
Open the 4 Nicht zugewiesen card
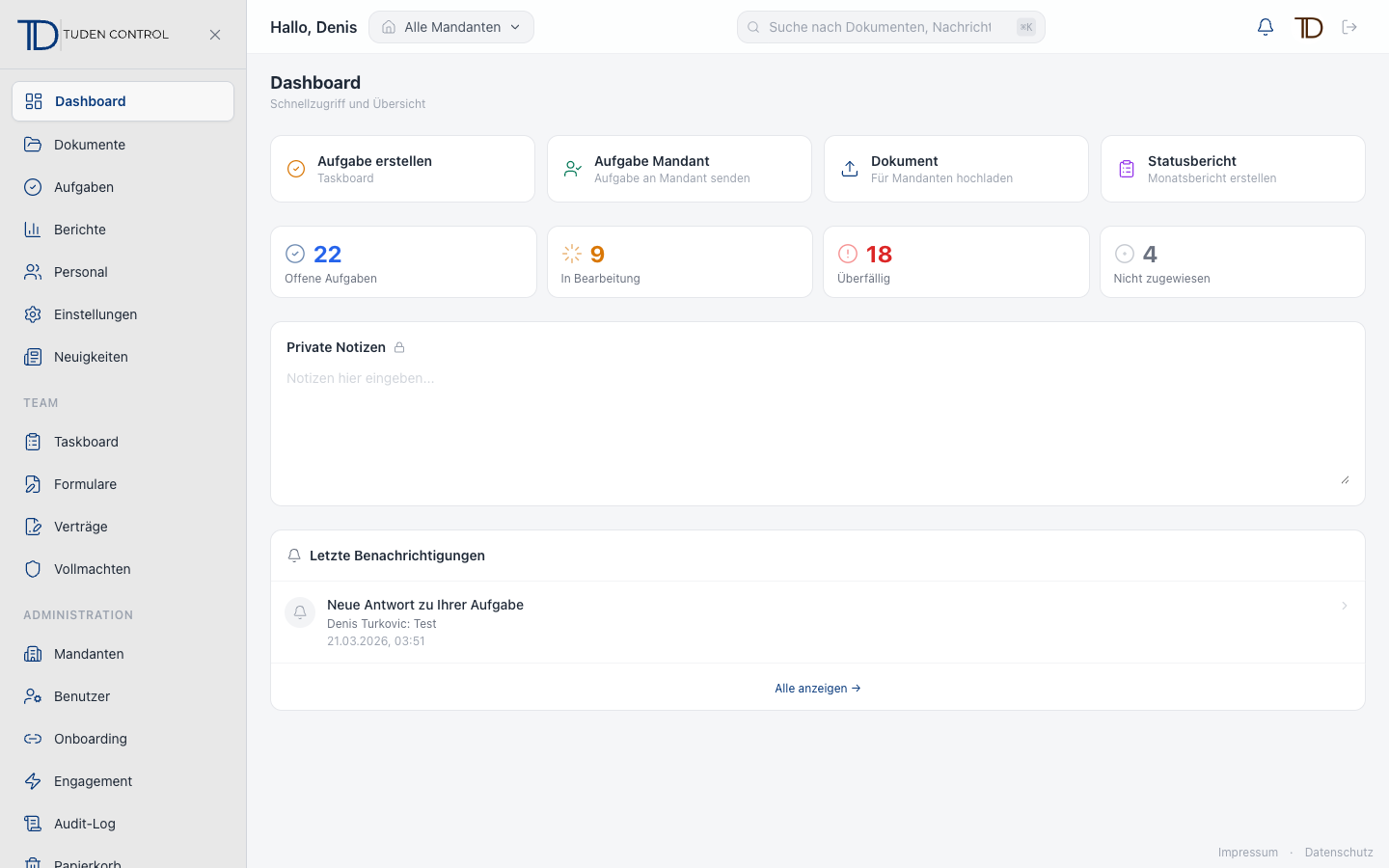point(1233,262)
